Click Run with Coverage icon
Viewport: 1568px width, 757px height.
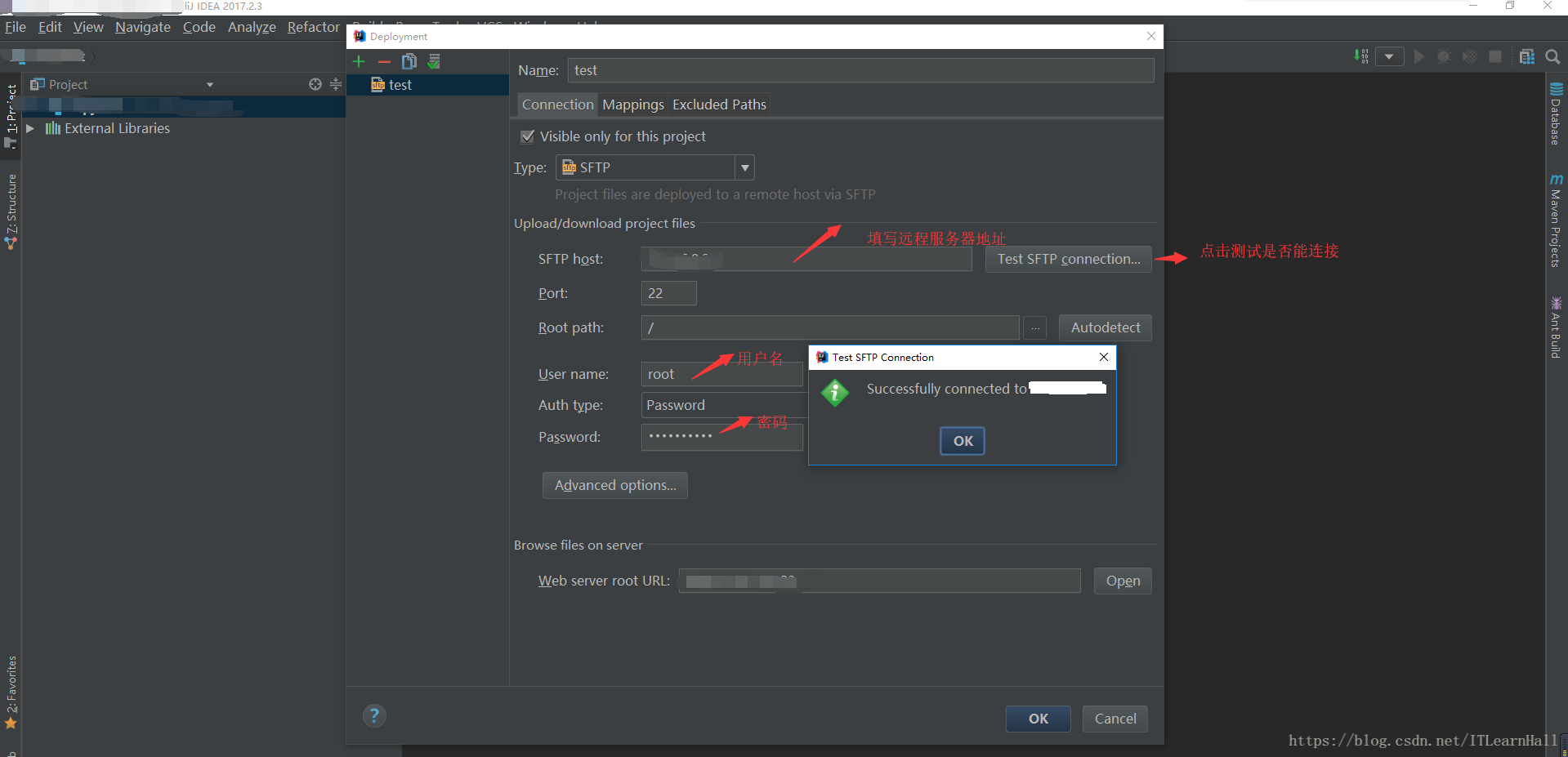pyautogui.click(x=1470, y=56)
